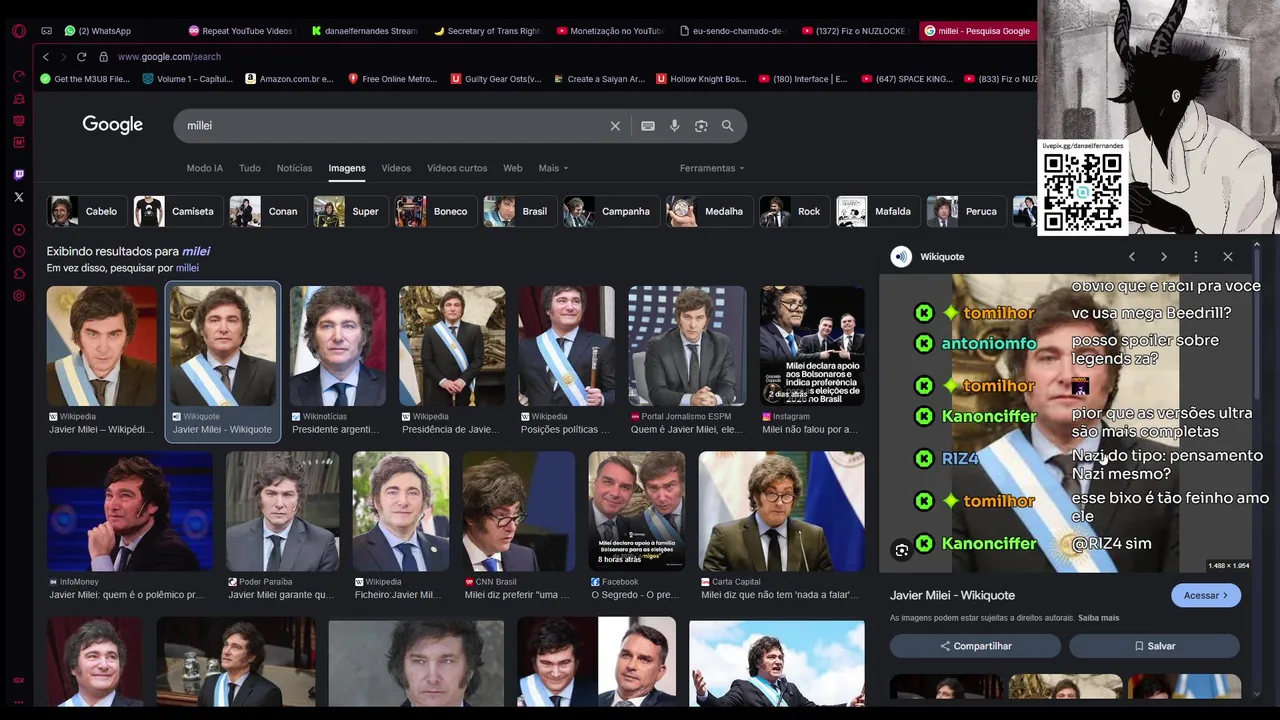Start voice search with microphone icon

(x=674, y=126)
